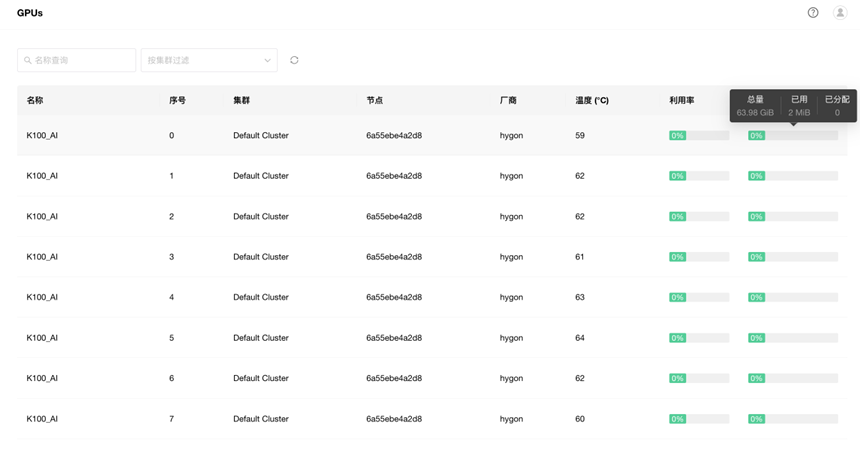Select K100_AI name in row index 6

(42, 378)
